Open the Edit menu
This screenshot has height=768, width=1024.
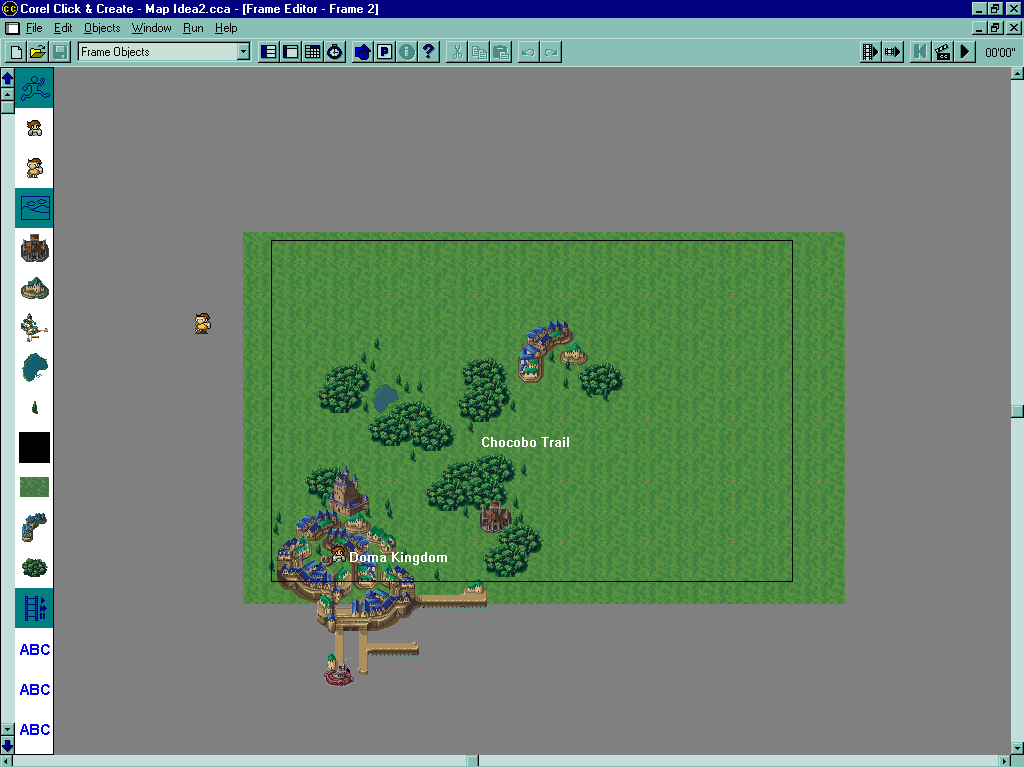coord(63,28)
